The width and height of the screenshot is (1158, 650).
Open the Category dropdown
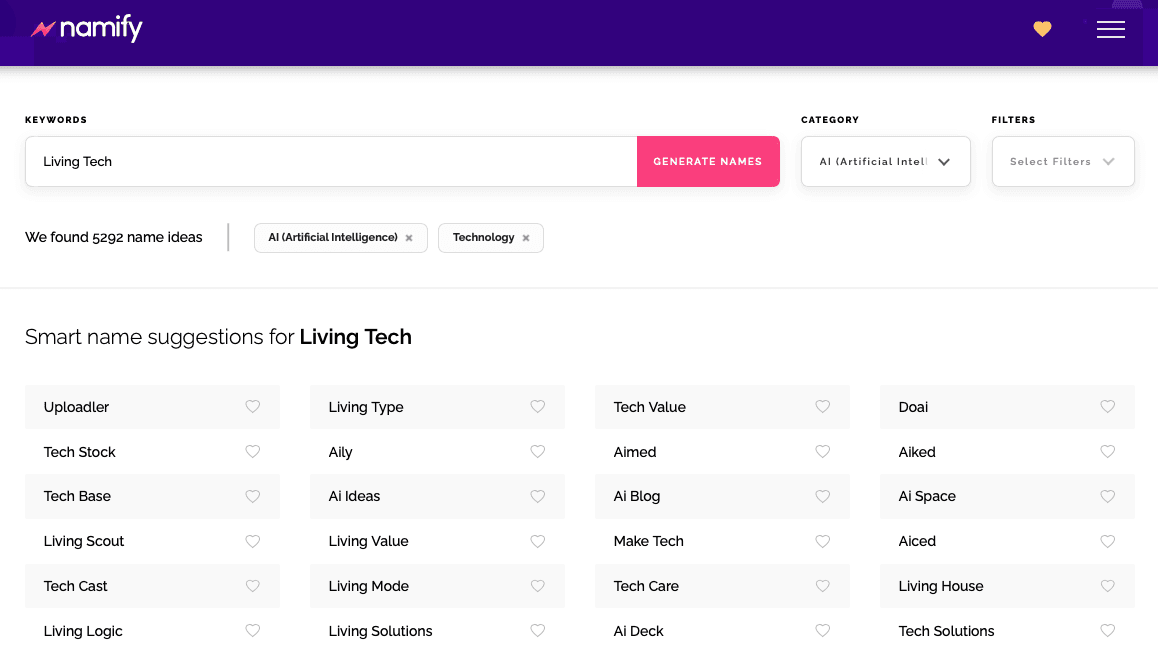(x=884, y=161)
